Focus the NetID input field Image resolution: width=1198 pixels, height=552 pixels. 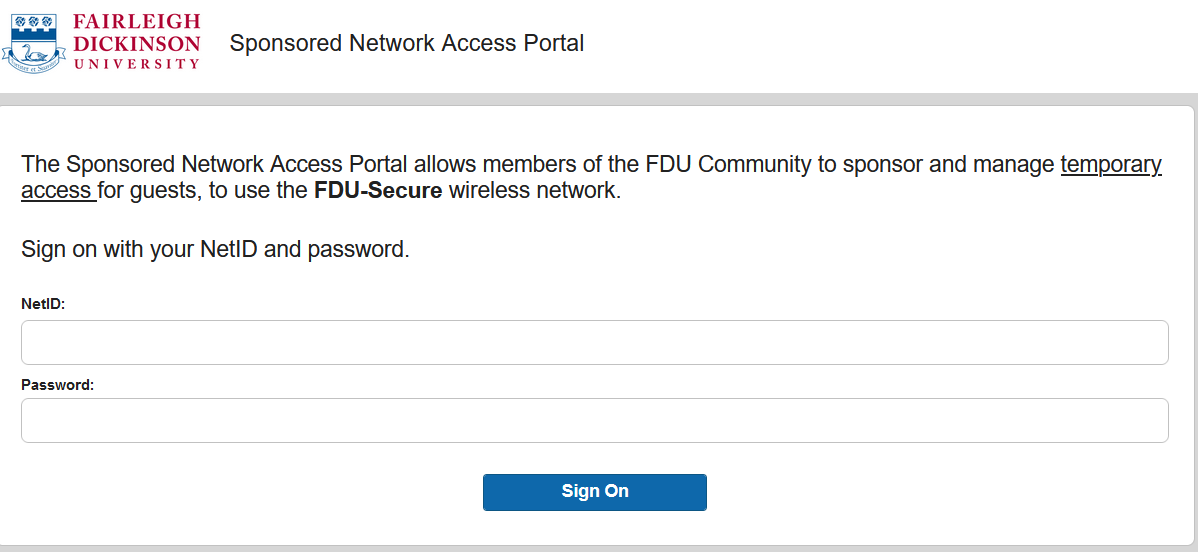(594, 343)
